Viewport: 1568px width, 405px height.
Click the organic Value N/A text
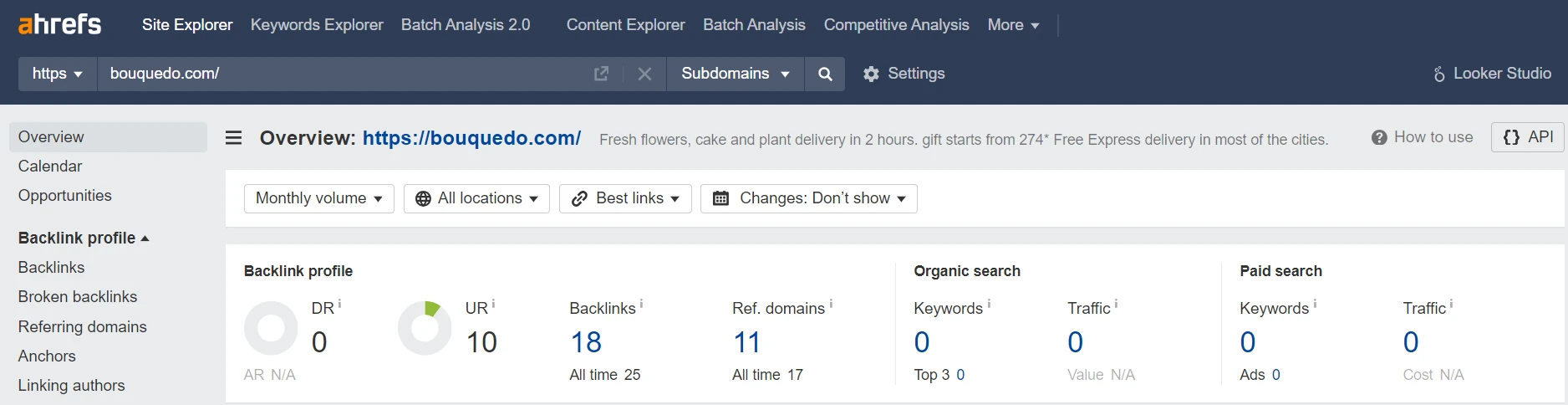coord(1101,375)
